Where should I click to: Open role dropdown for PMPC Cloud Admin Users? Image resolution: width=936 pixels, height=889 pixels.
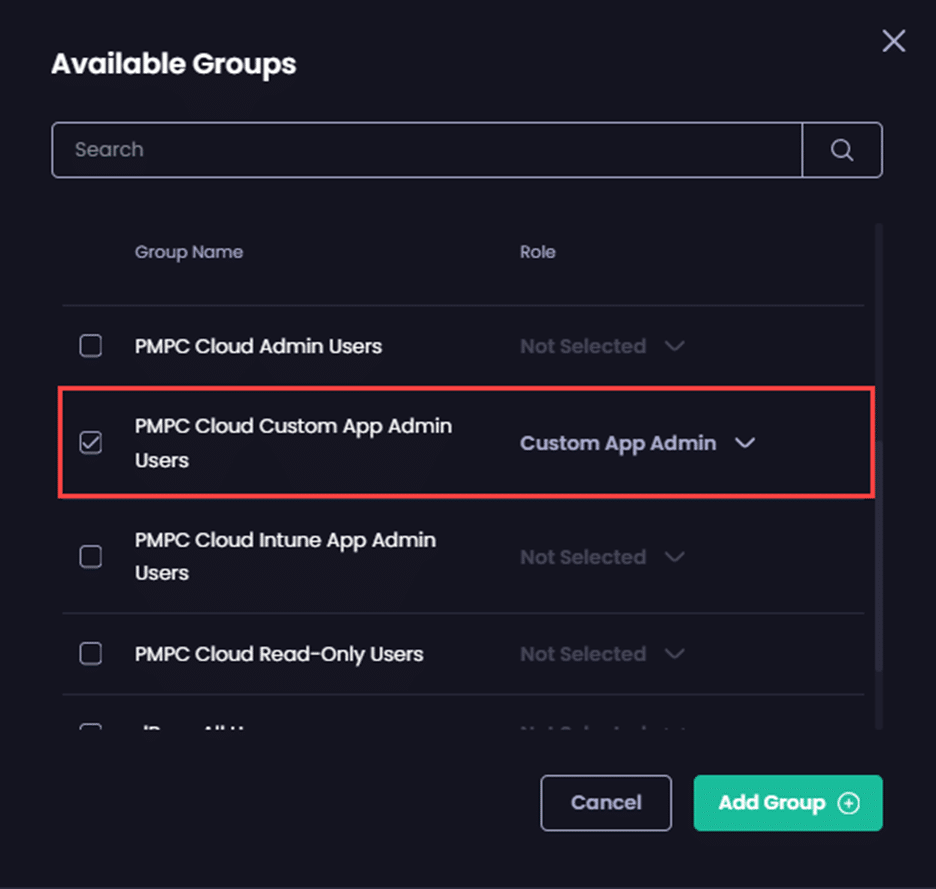click(x=602, y=346)
